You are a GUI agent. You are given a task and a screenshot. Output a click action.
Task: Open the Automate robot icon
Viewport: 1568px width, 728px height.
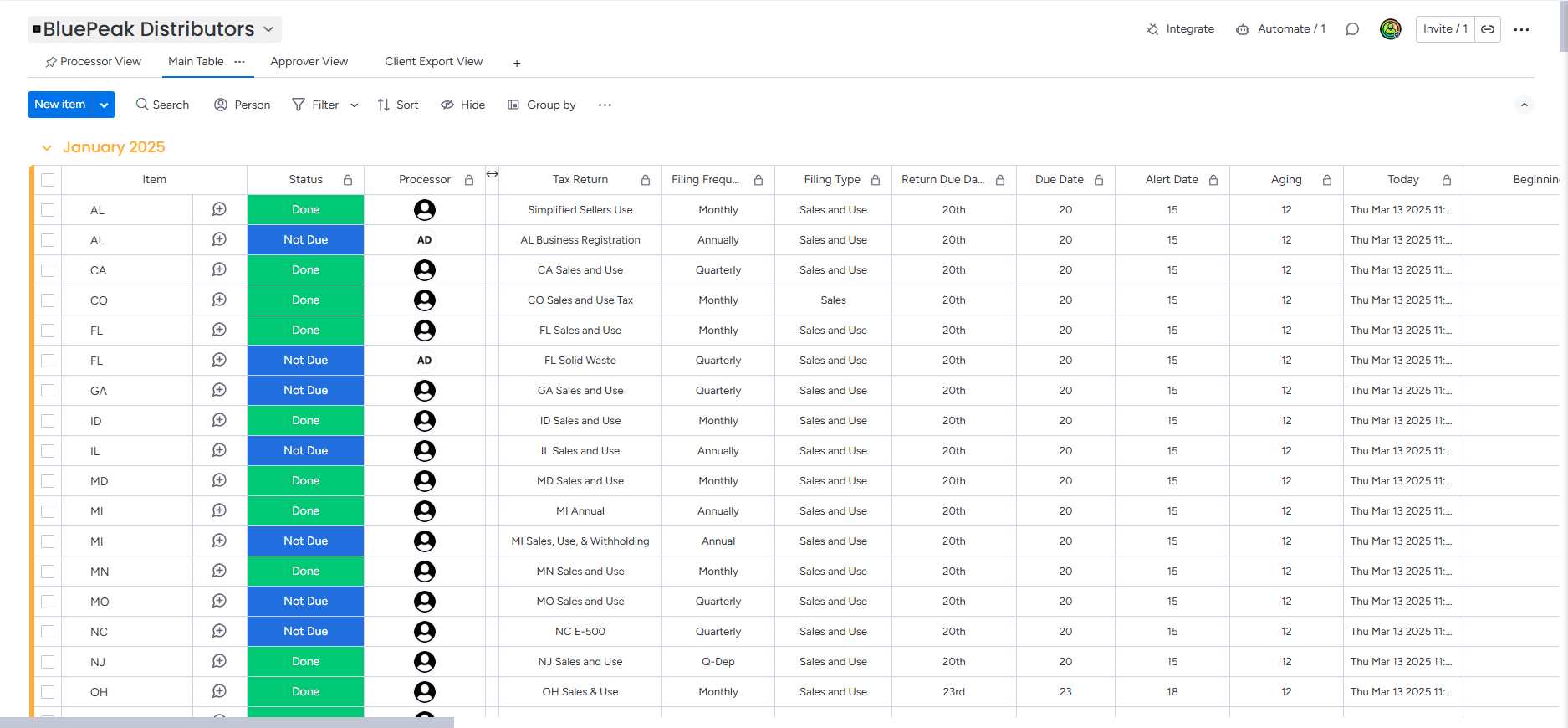1243,29
